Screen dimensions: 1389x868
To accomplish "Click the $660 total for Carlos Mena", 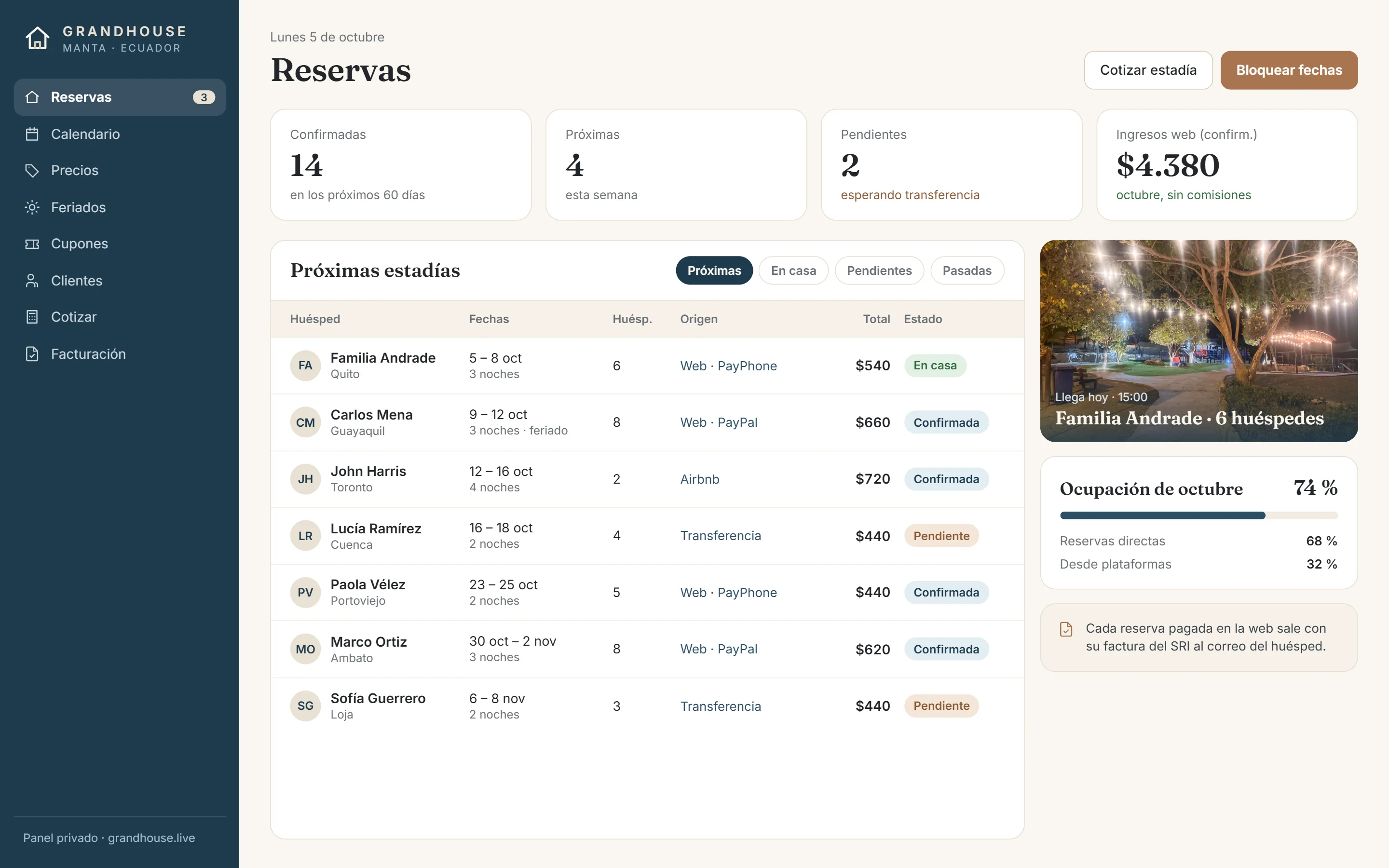I will (872, 422).
